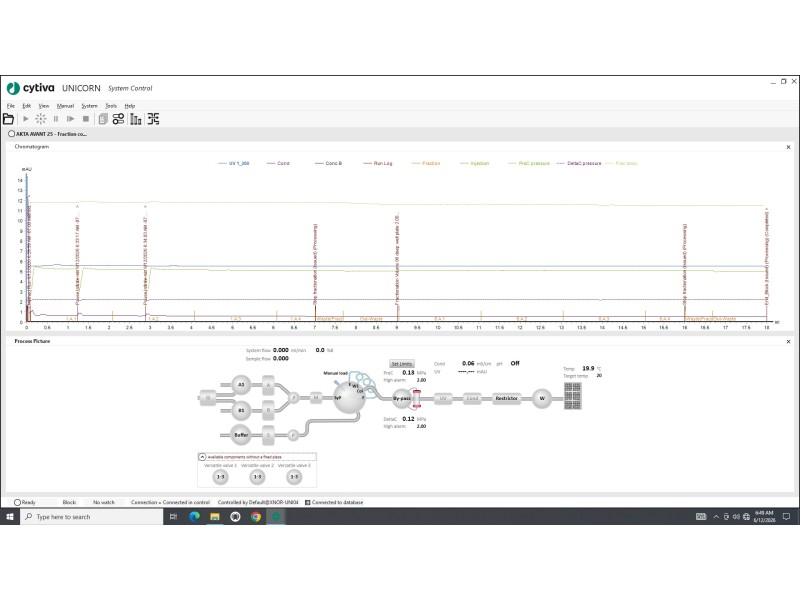
Task: Open the Documentation pages icon
Action: pos(103,119)
